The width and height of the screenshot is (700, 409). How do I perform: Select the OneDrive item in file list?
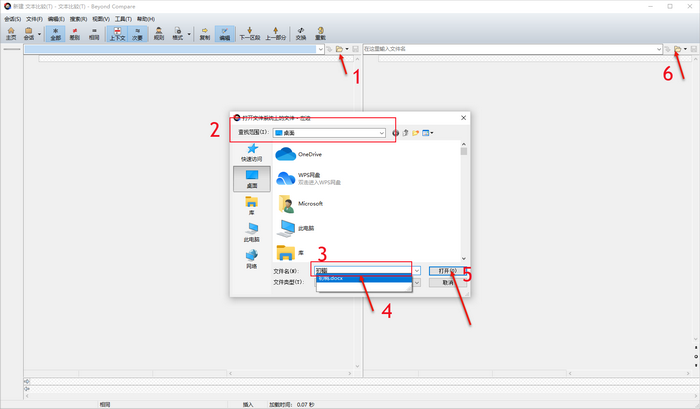[299, 154]
